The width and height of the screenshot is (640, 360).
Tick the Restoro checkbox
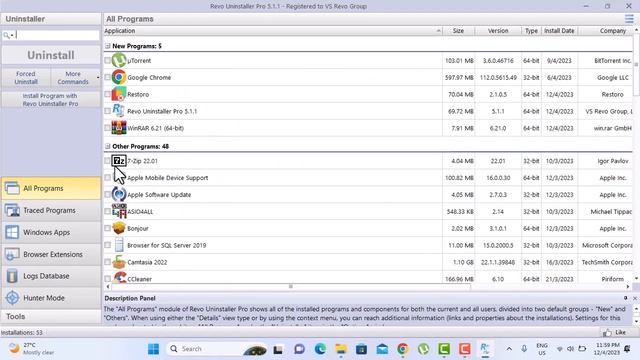107,94
